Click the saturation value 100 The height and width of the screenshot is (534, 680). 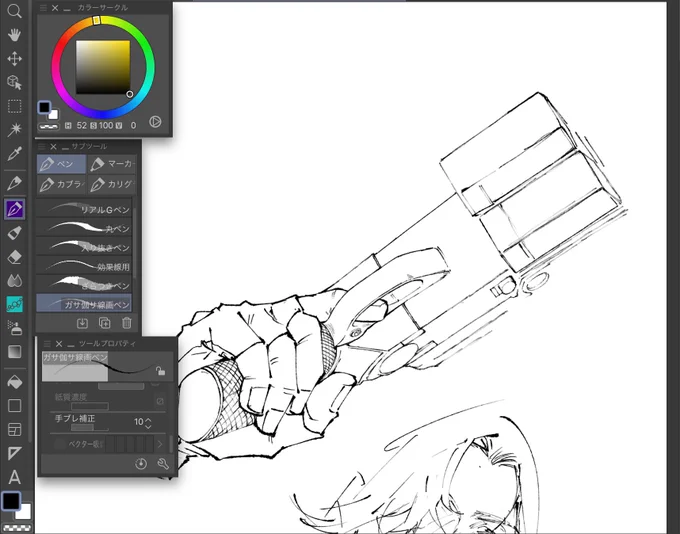[x=106, y=125]
